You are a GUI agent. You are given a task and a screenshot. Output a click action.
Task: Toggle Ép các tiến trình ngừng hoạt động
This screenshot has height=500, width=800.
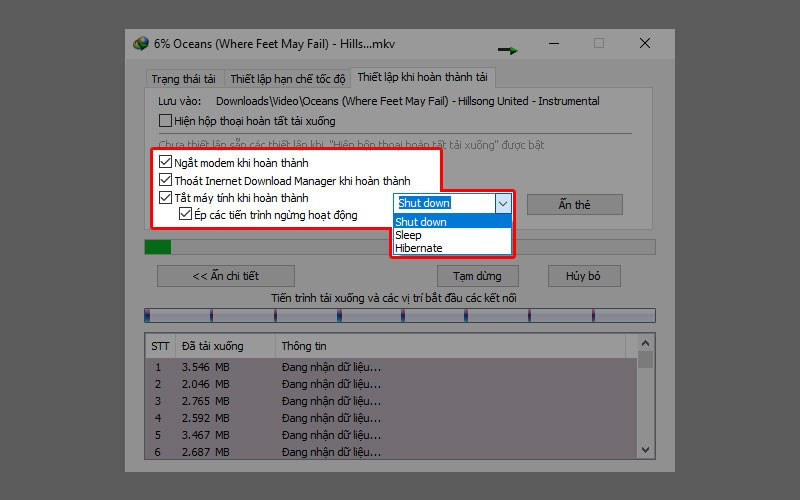185,214
